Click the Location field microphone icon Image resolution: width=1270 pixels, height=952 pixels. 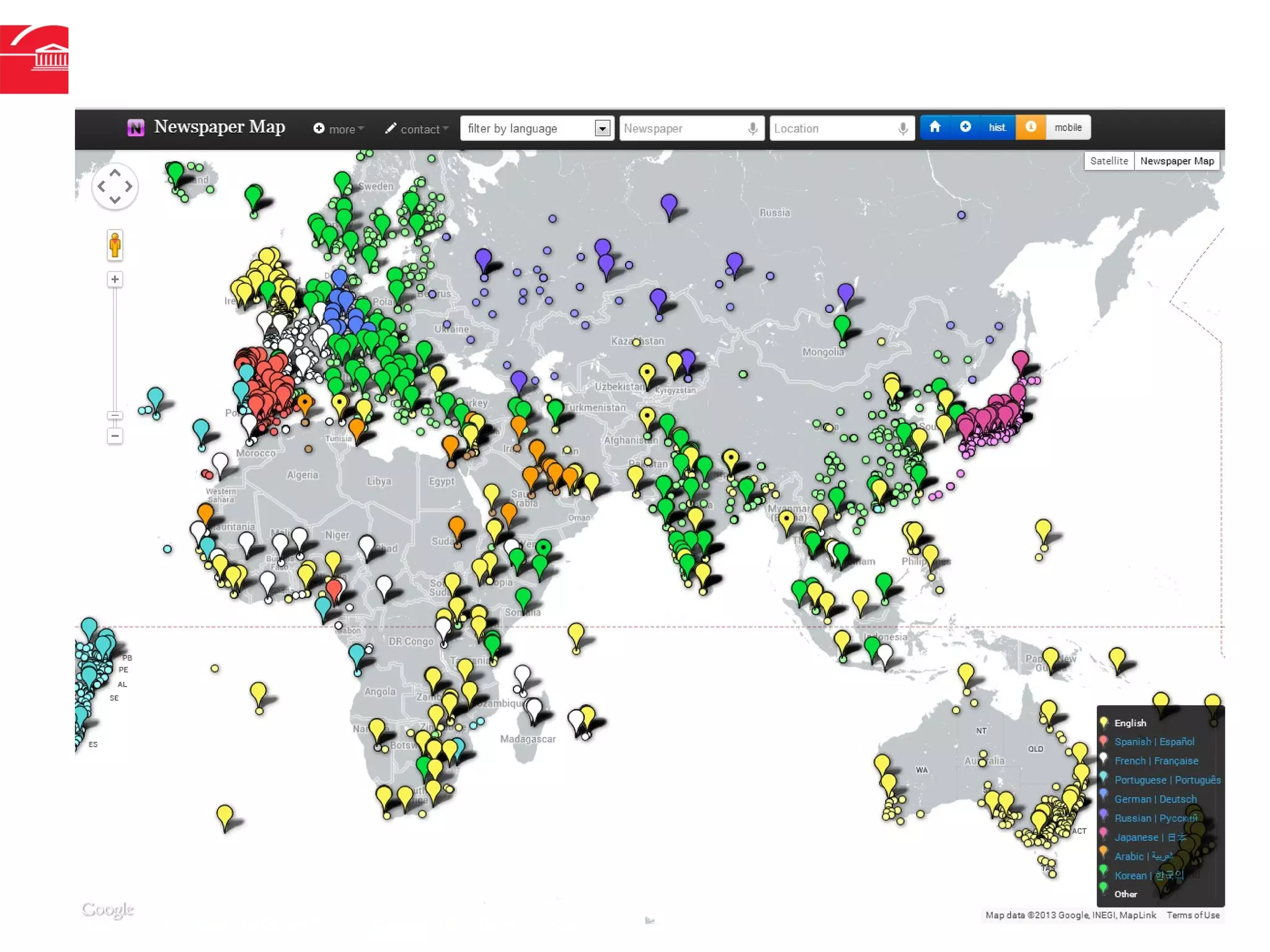[x=903, y=129]
